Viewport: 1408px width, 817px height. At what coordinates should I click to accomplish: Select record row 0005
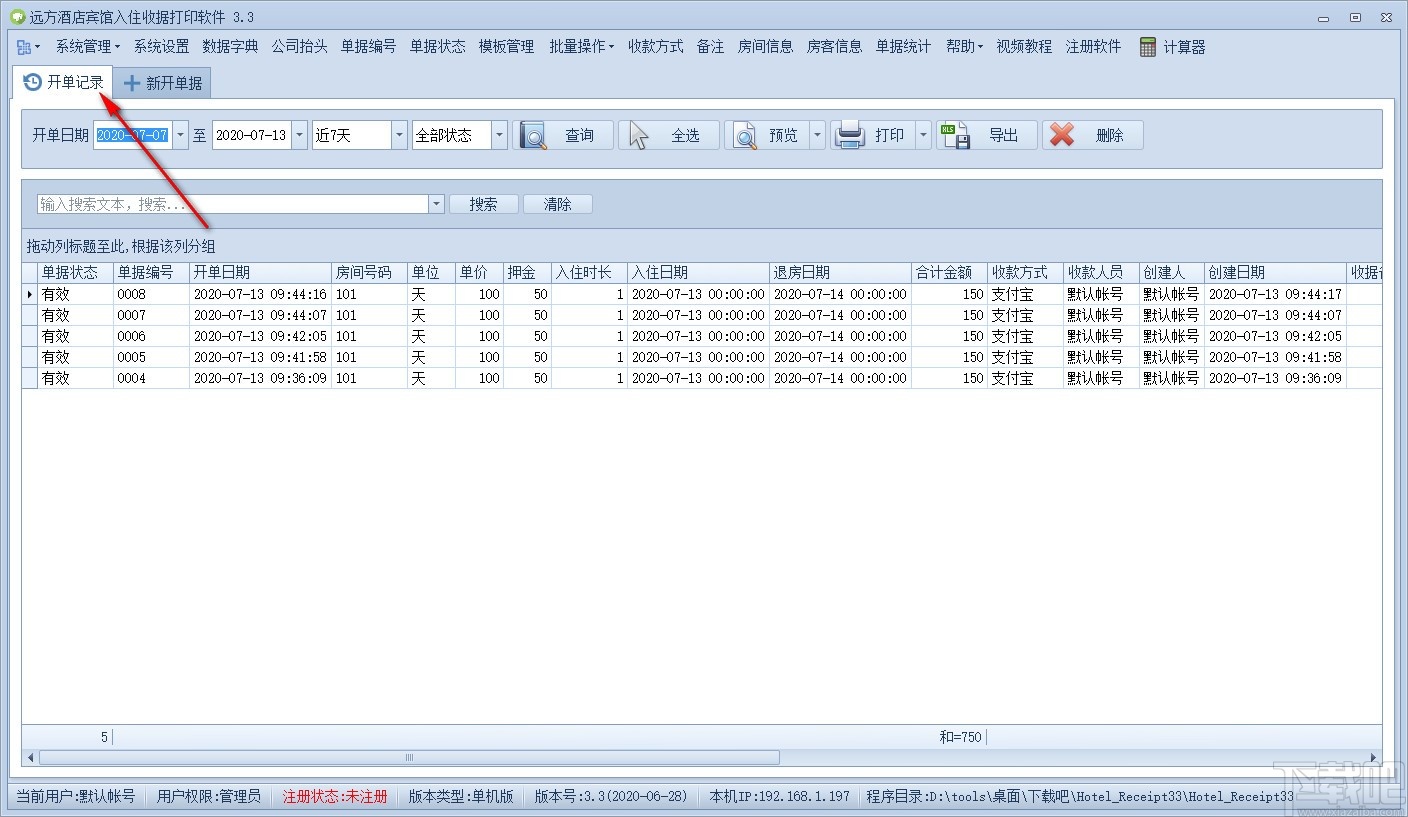(702, 357)
